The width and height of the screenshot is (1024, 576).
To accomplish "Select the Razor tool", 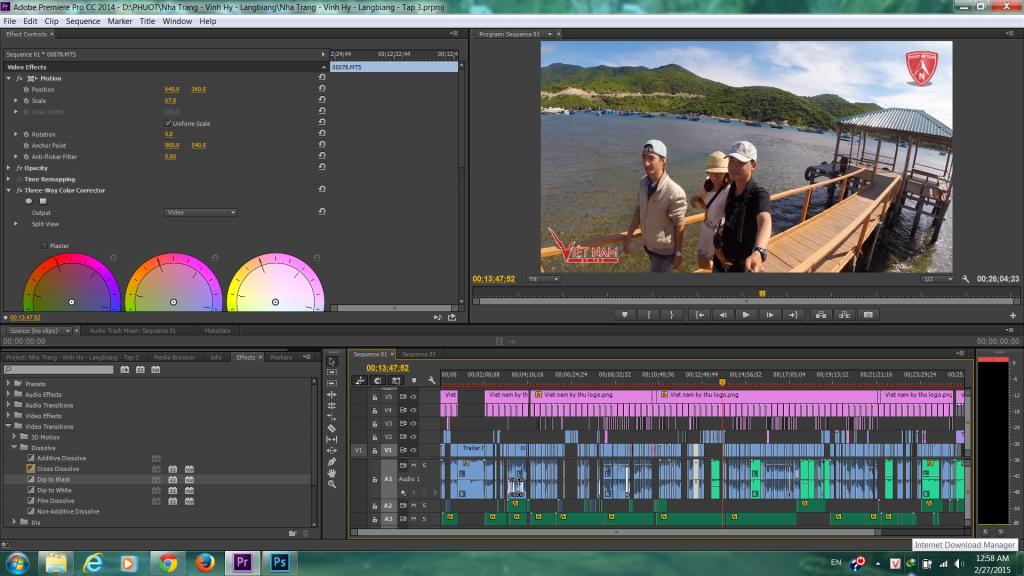I will click(x=332, y=428).
